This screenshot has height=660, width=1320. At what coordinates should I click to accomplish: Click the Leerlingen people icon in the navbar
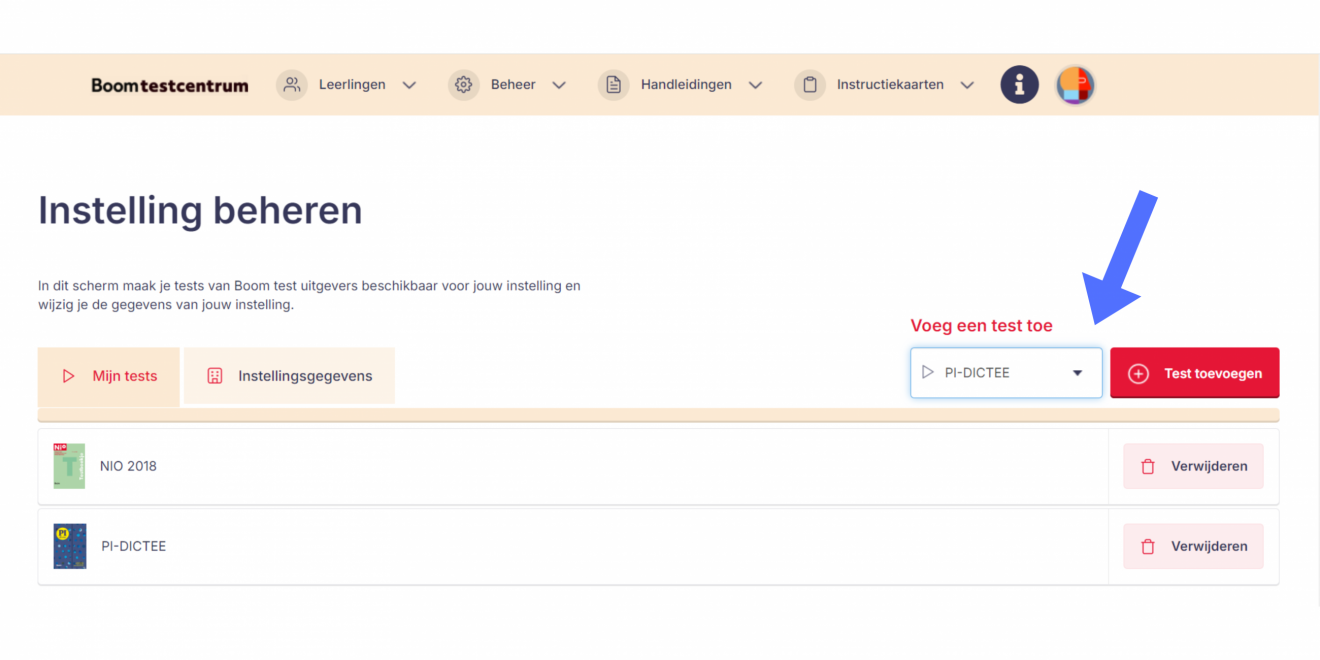[x=291, y=84]
